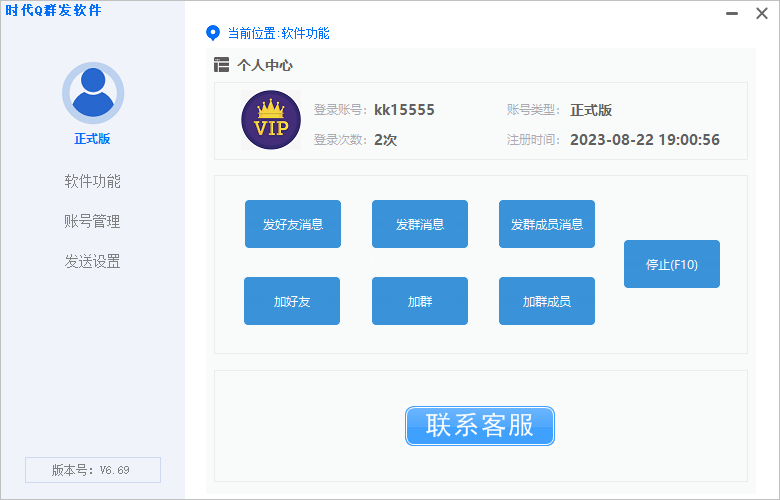This screenshot has width=780, height=500.
Task: Click the 发群成员消息 button
Action: pyautogui.click(x=547, y=224)
